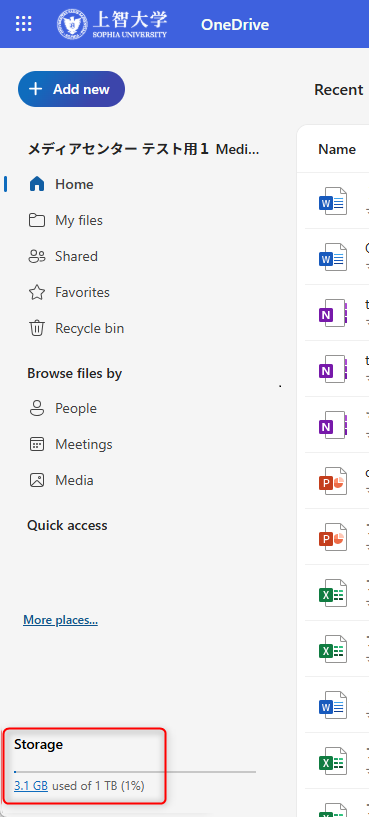This screenshot has width=369, height=817.
Task: Sort by the Name column header
Action: click(337, 150)
